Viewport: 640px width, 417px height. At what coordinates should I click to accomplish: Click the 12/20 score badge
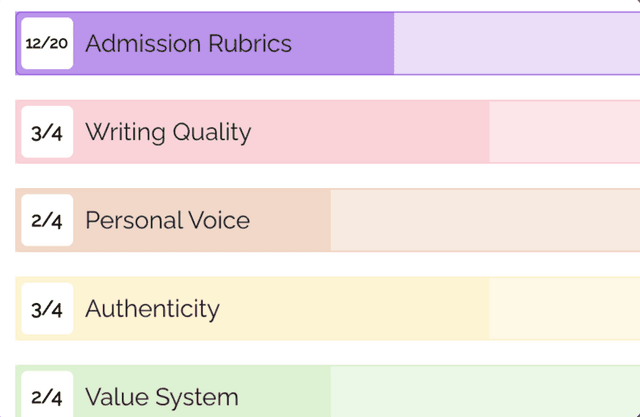(x=47, y=43)
